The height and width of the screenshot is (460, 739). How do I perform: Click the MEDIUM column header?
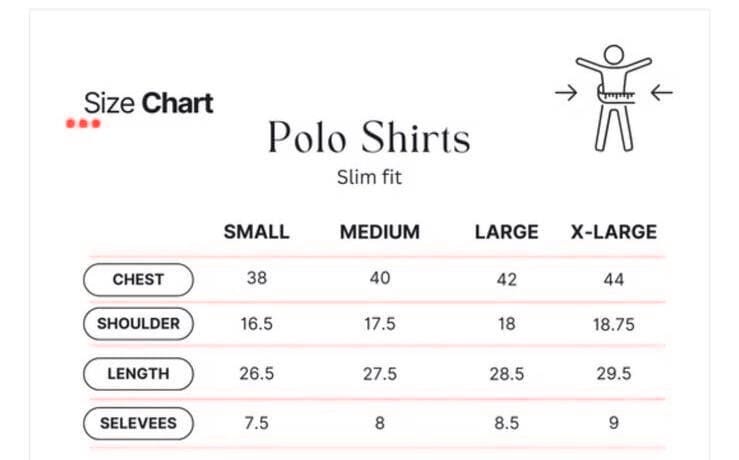(x=380, y=232)
